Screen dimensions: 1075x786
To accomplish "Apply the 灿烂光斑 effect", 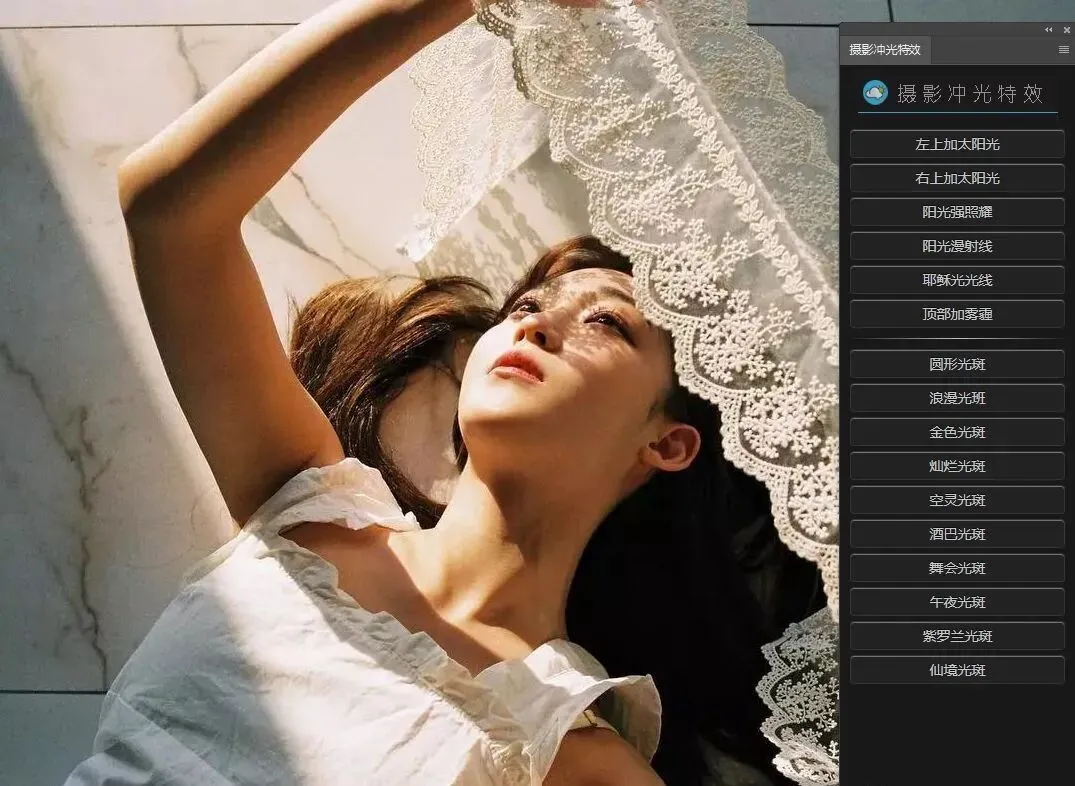I will (x=957, y=466).
